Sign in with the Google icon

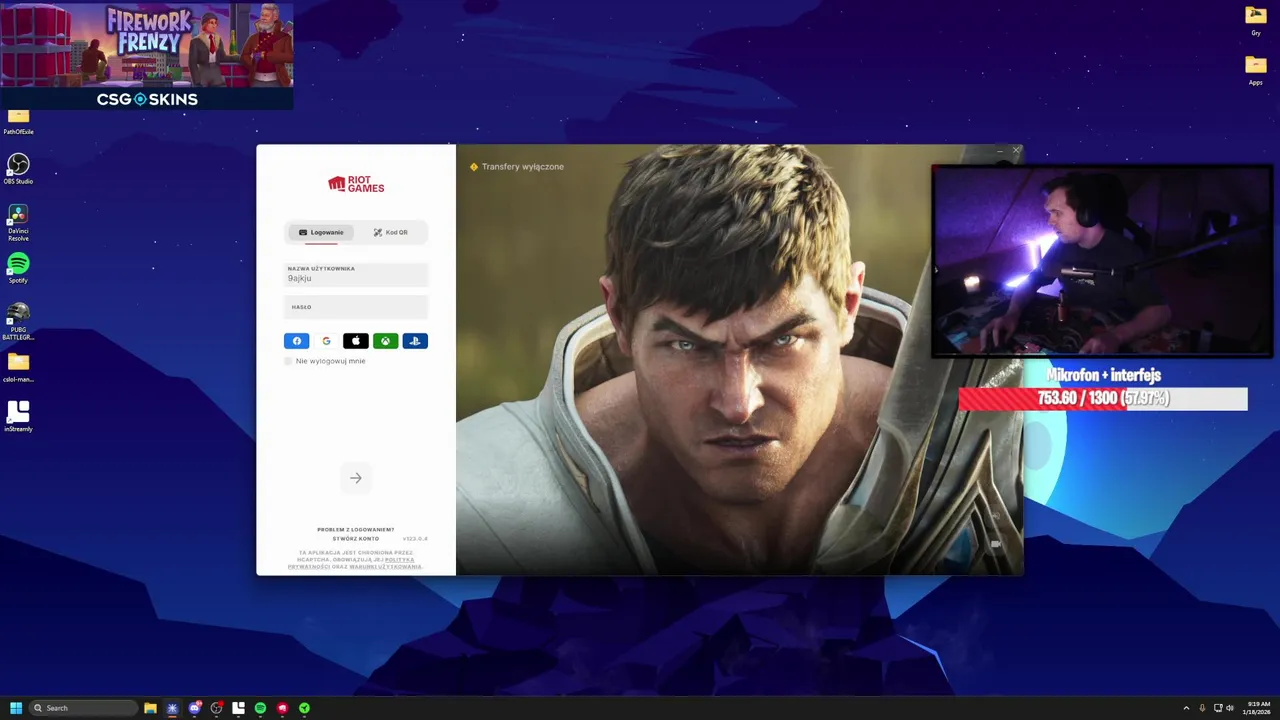click(x=326, y=341)
